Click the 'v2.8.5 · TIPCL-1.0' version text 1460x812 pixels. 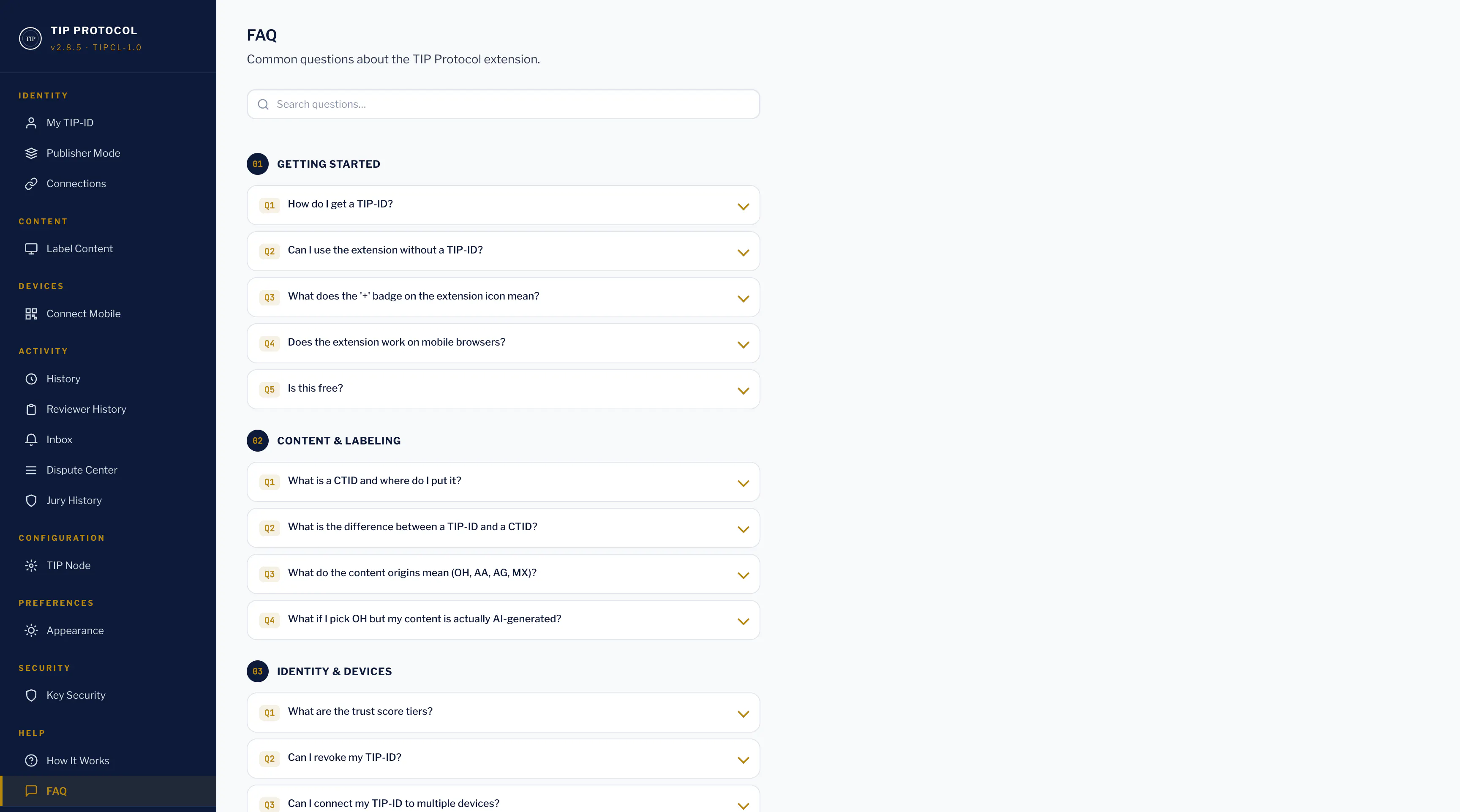click(x=96, y=48)
